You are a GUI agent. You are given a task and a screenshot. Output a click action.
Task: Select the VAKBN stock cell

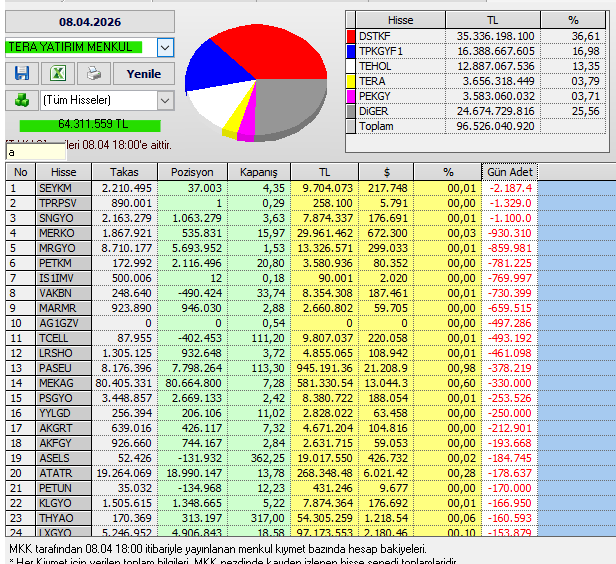[64, 293]
